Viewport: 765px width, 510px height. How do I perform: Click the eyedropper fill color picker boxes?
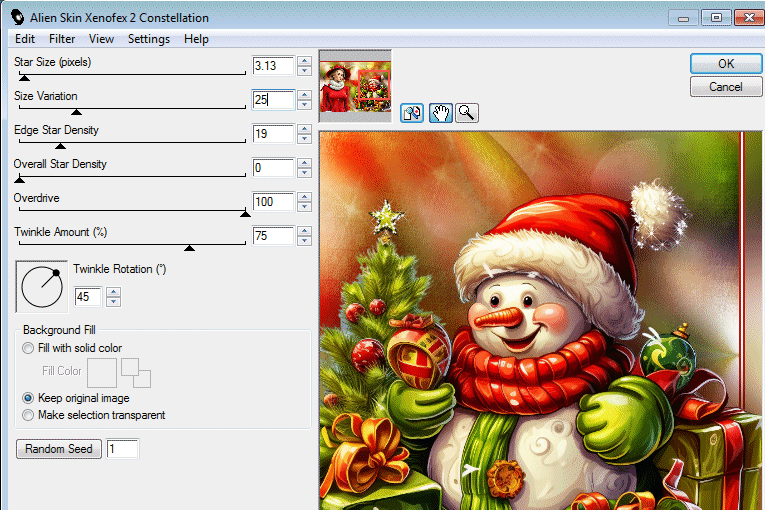click(x=136, y=373)
